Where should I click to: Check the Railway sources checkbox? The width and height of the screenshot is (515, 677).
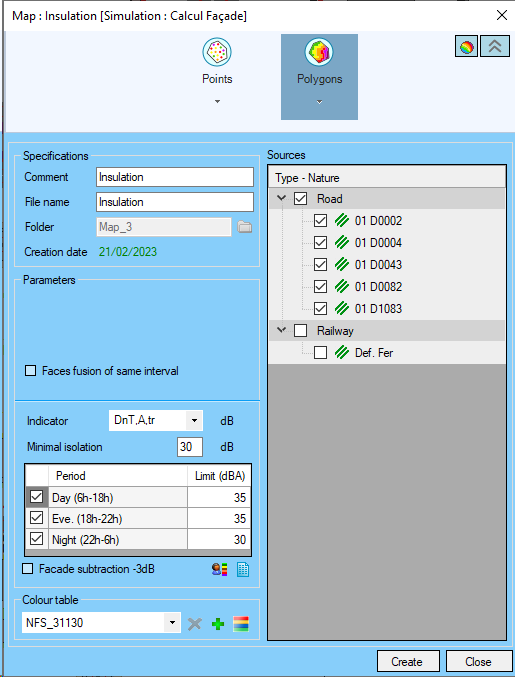click(300, 331)
